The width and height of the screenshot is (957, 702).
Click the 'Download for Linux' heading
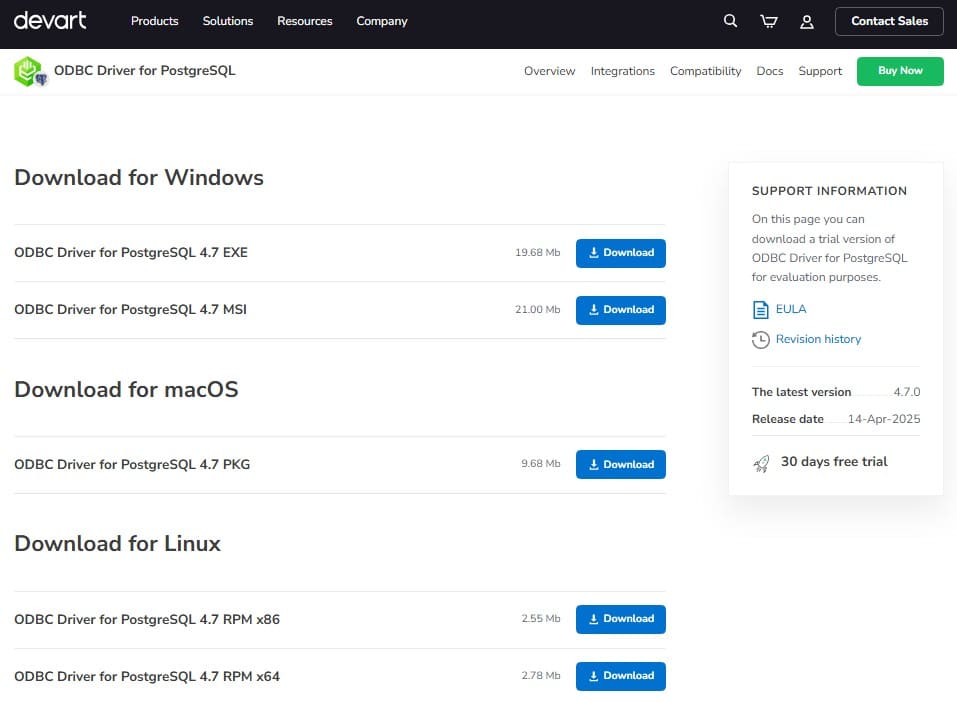117,543
